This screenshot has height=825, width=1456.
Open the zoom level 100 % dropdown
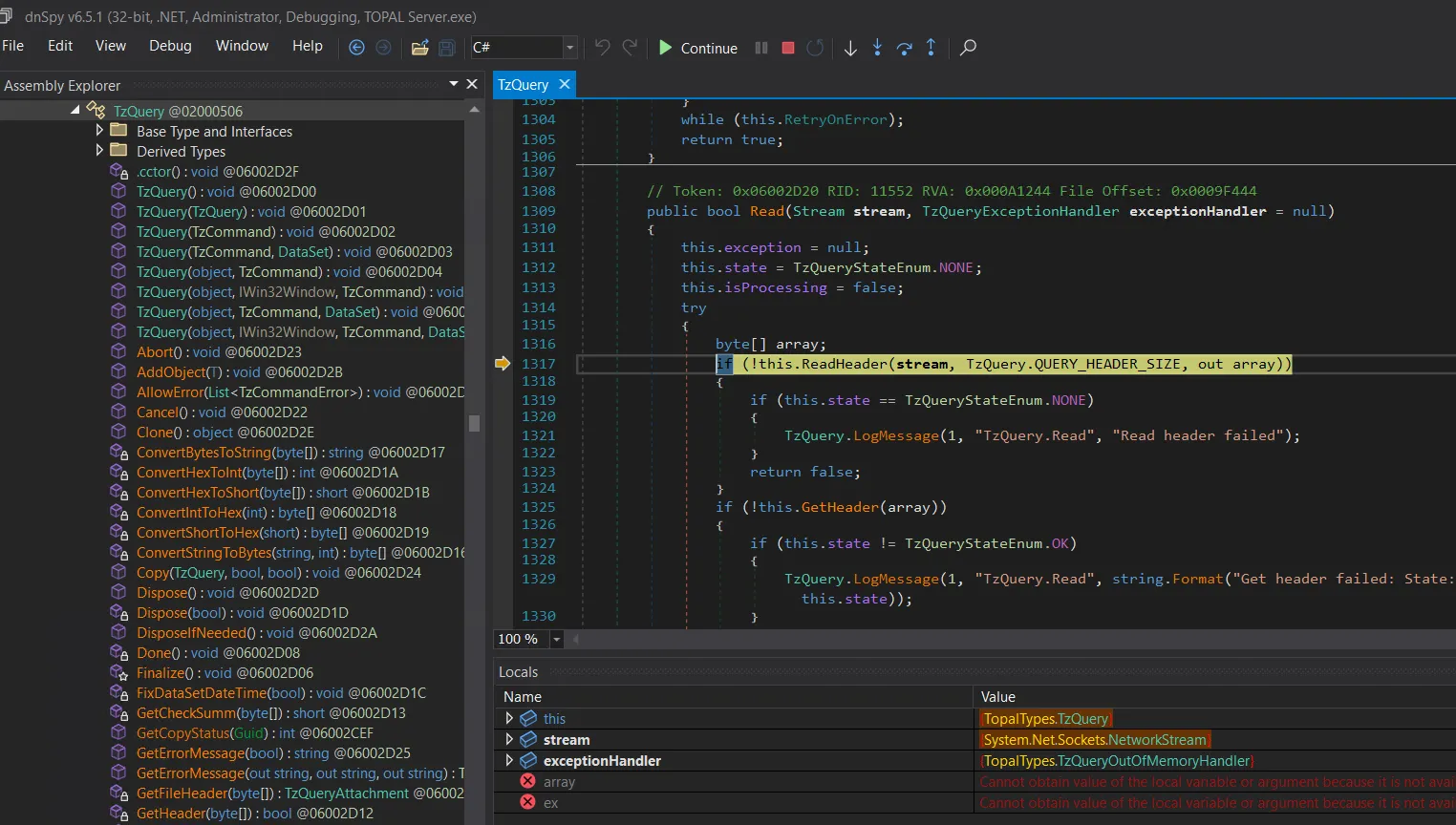(x=557, y=640)
